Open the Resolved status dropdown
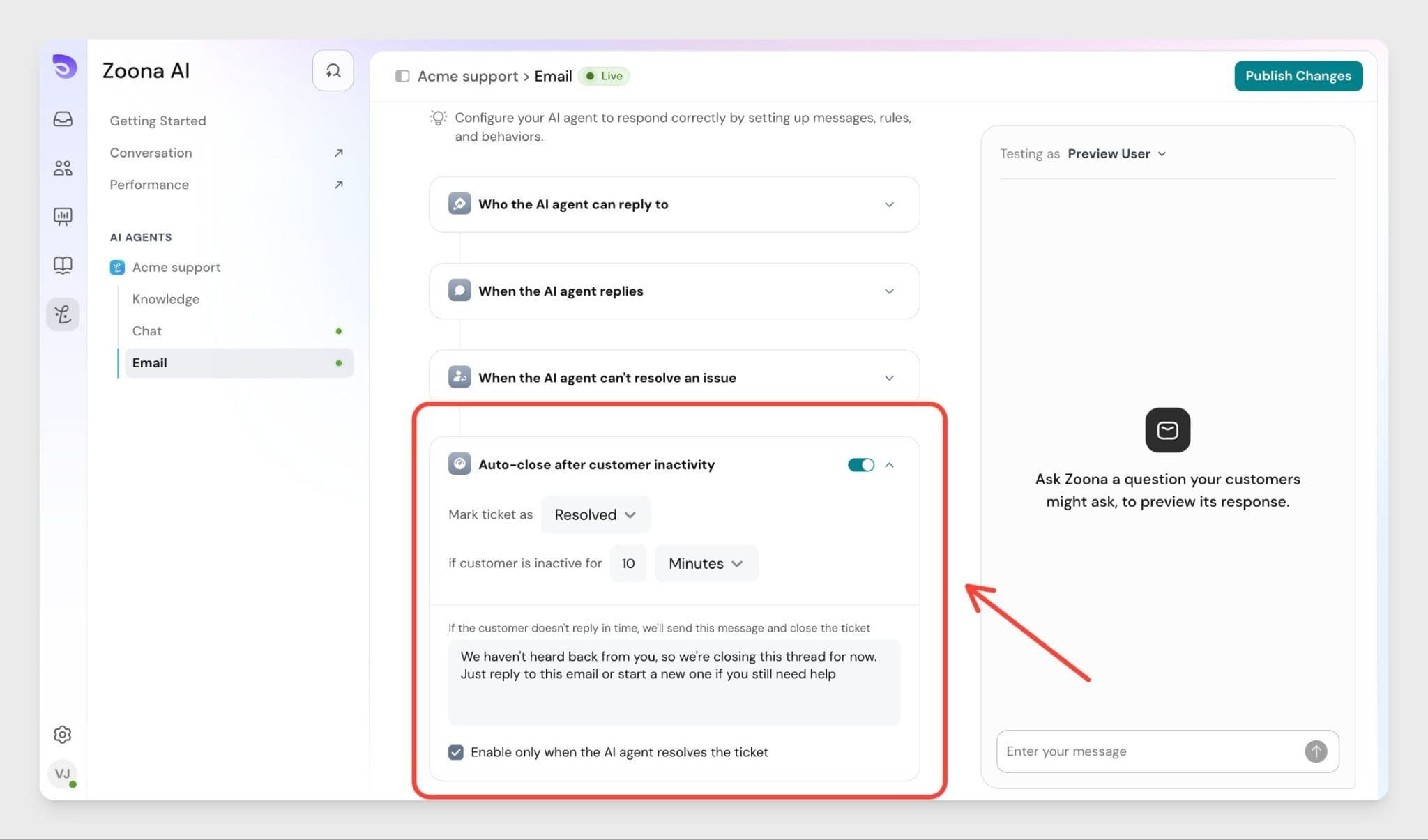 [595, 514]
